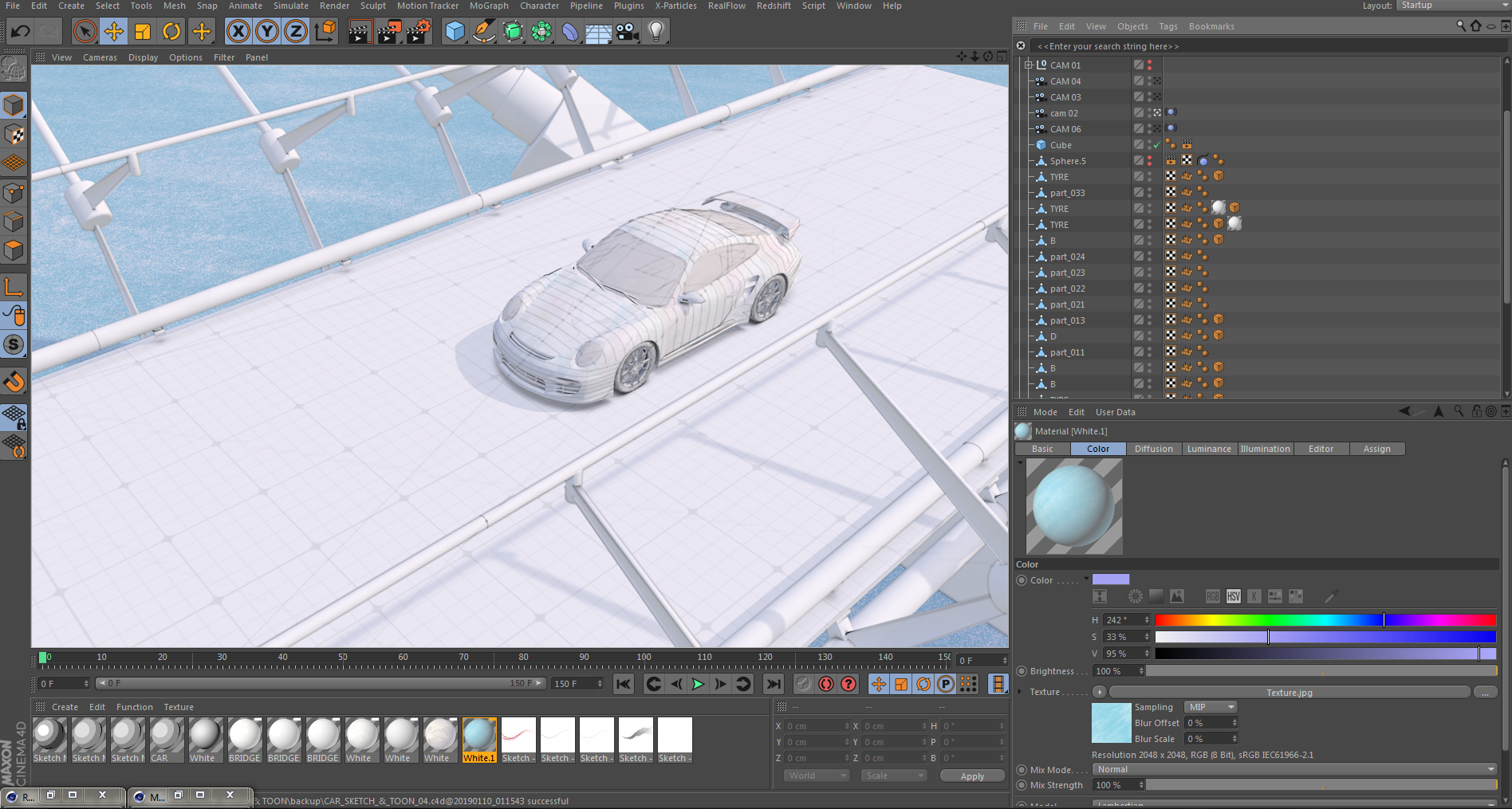Click the Apply button in coordinates panel
The width and height of the screenshot is (1512, 809).
971,776
